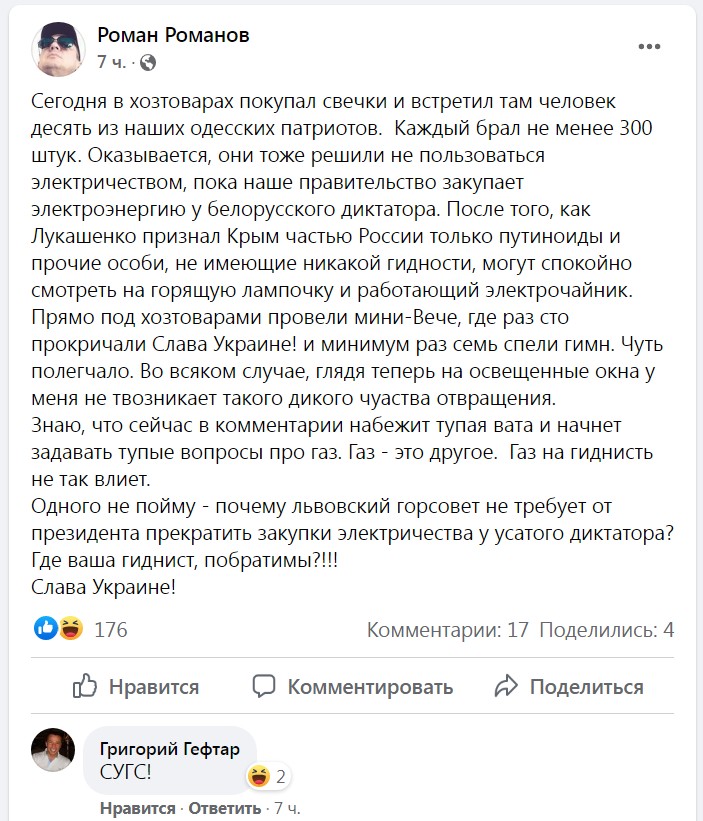
Task: View Поделились: 4 shares list
Action: click(x=607, y=629)
